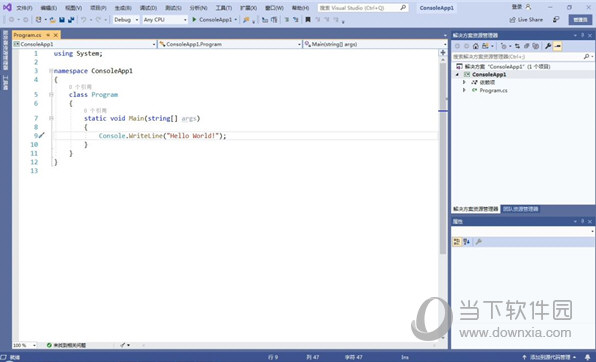Click the navigate backward arrow in toolbar
The image size is (596, 362).
[11, 20]
